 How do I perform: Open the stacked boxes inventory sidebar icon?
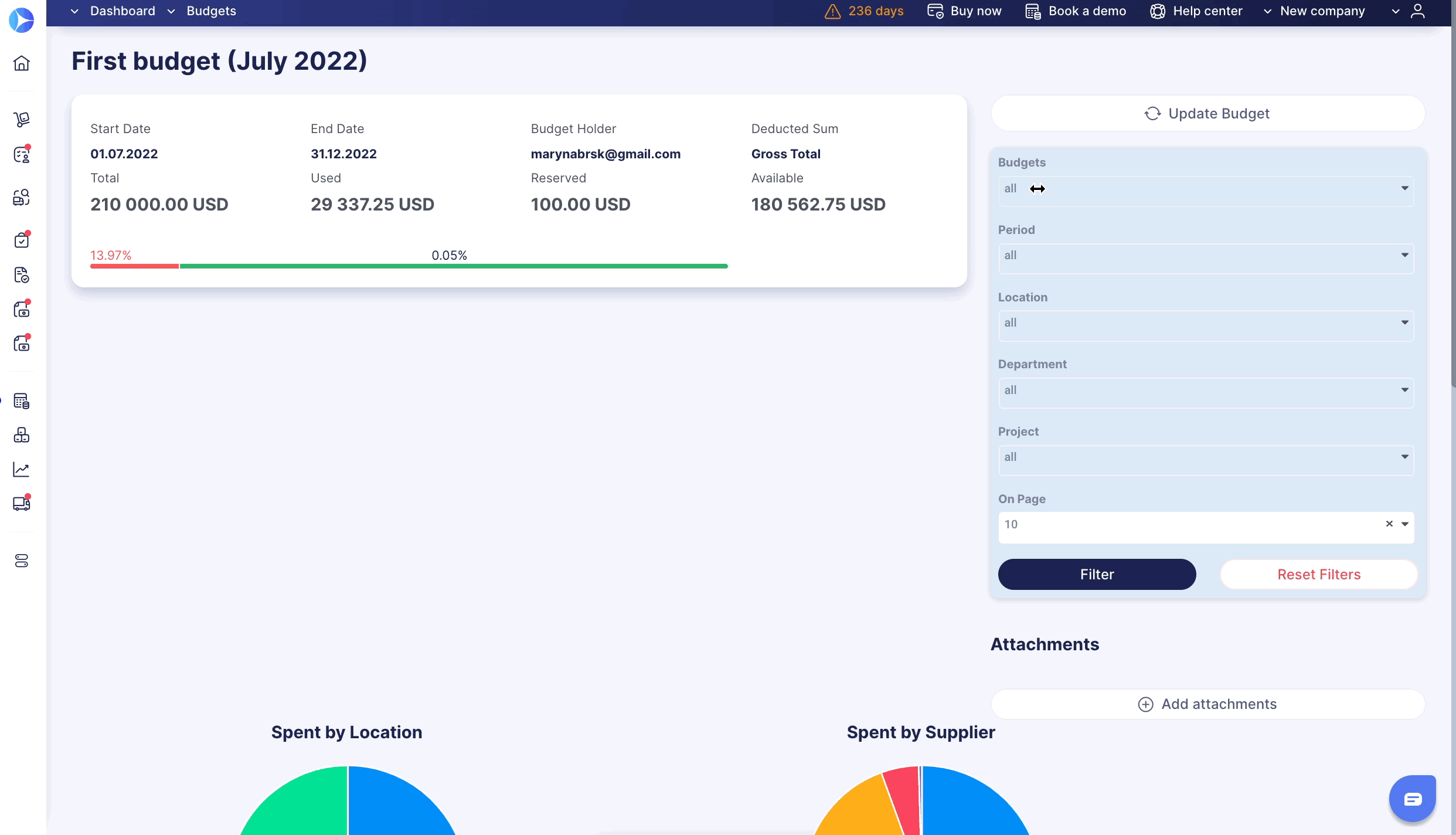22,435
